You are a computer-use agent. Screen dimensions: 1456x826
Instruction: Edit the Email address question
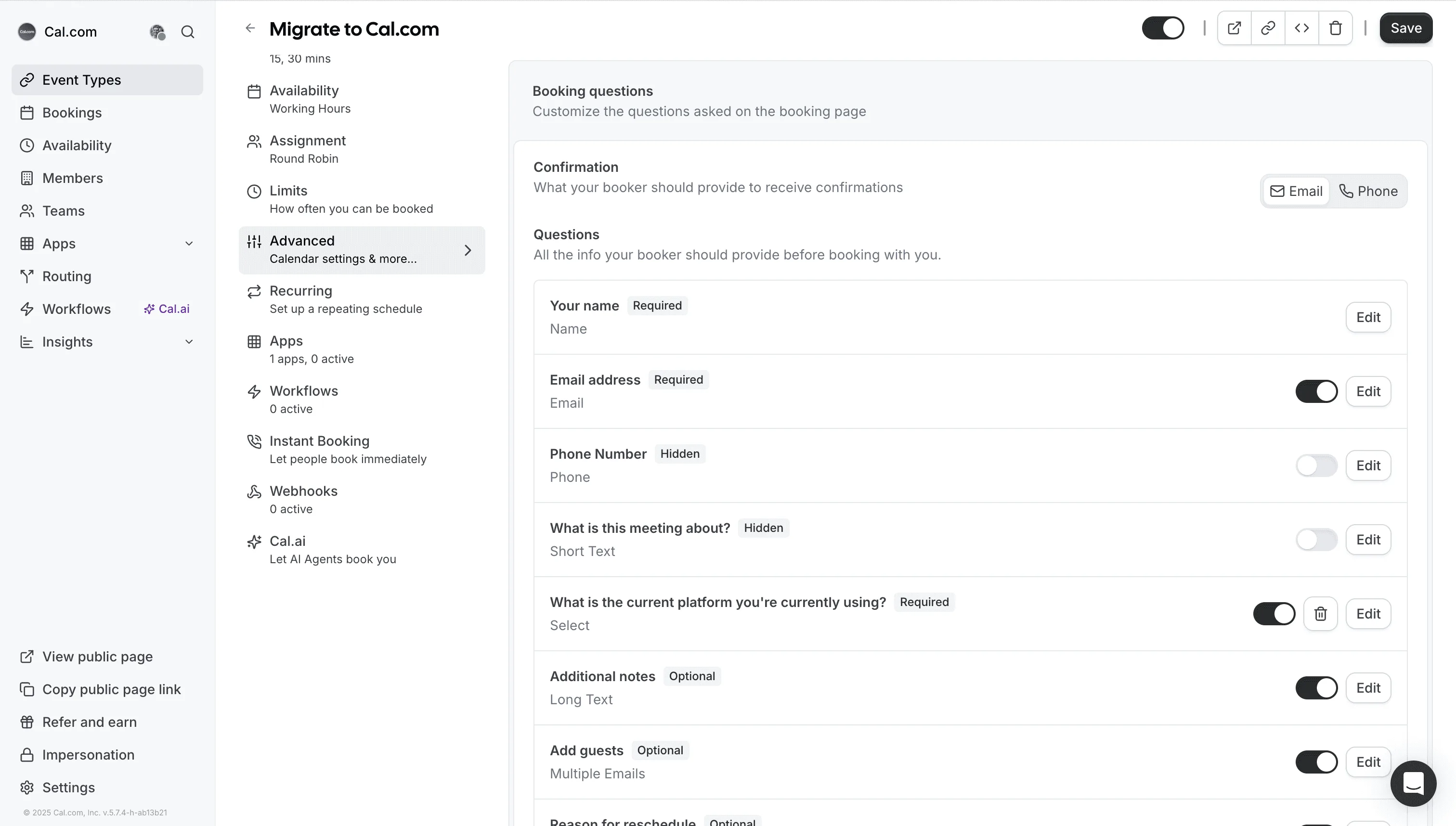[1368, 391]
